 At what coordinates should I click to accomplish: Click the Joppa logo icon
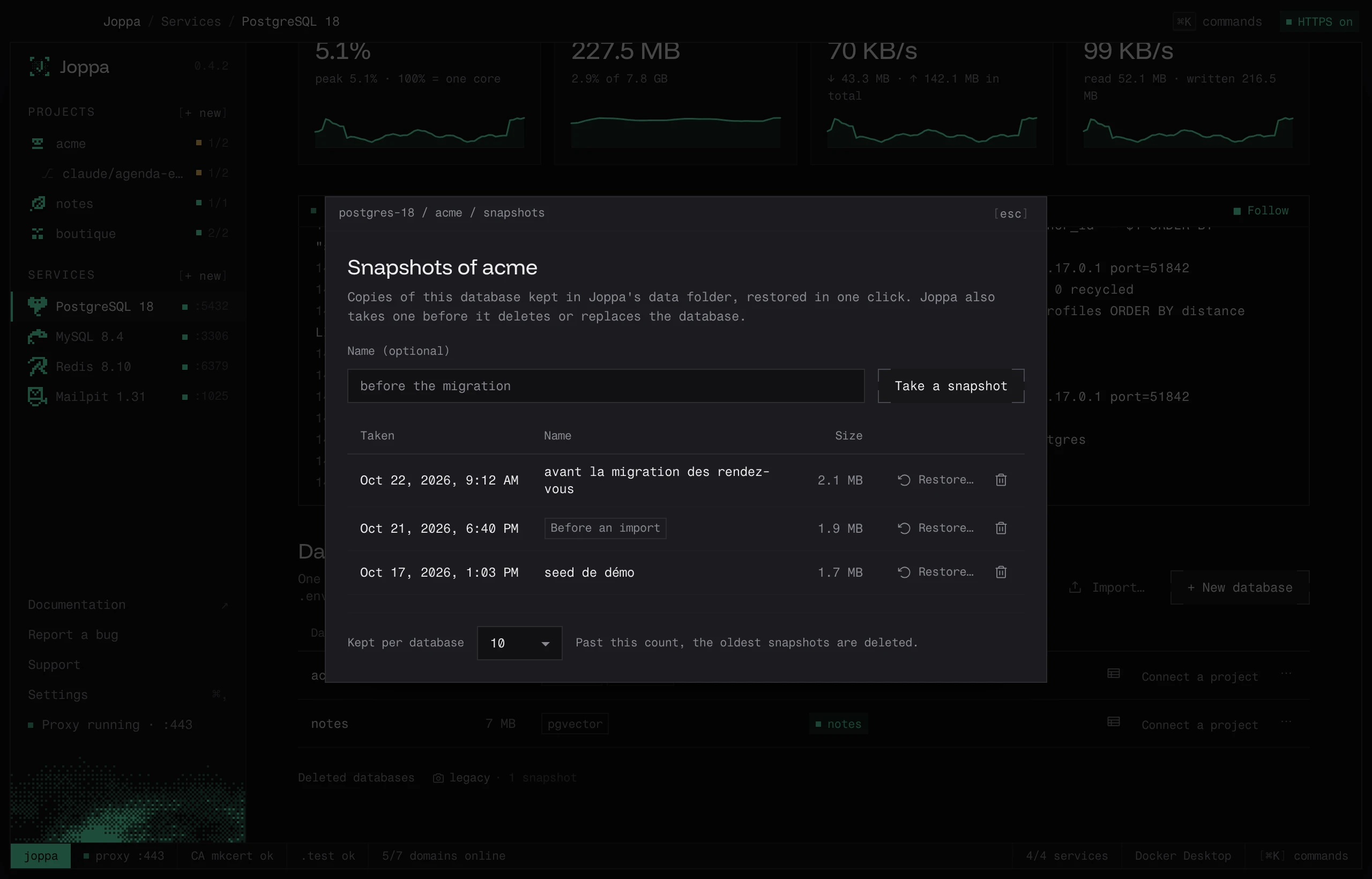[39, 67]
